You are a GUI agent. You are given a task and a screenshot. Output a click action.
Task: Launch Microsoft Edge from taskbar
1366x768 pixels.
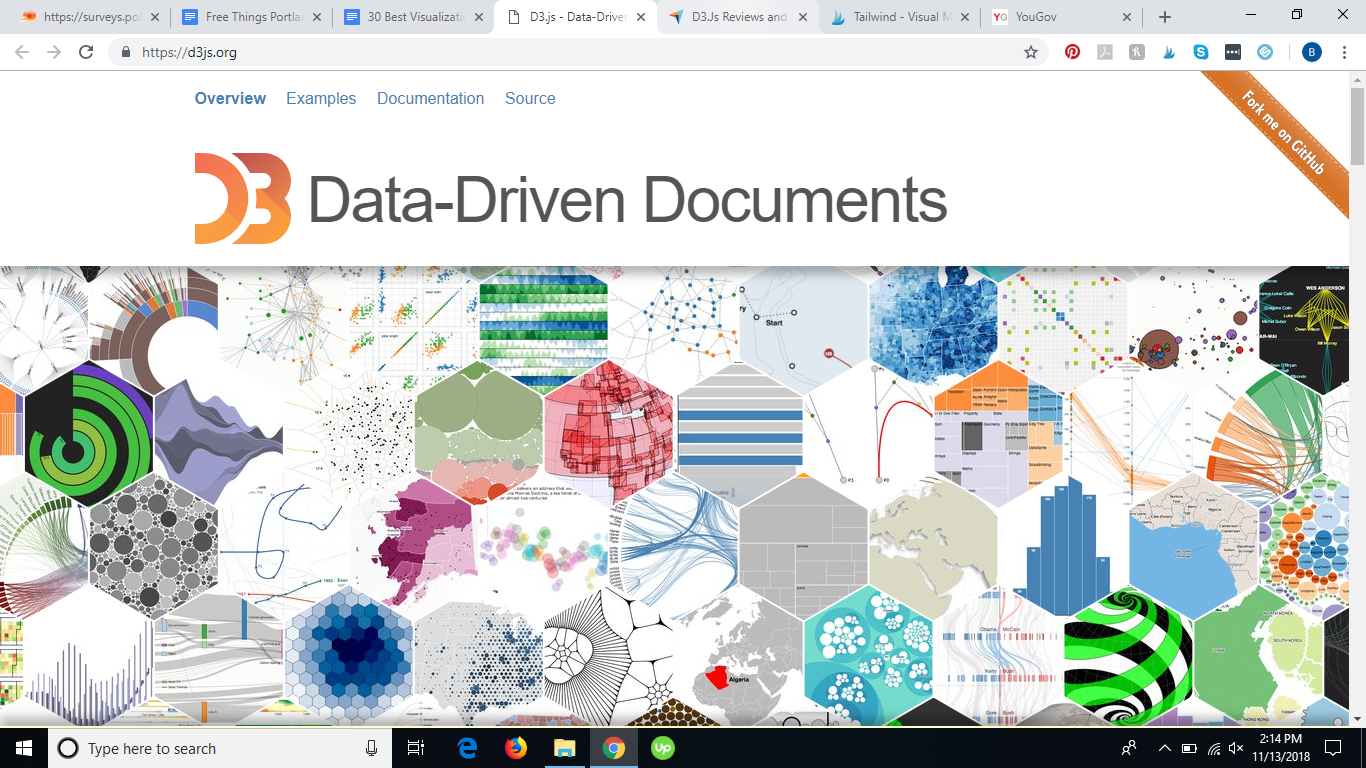click(x=467, y=748)
